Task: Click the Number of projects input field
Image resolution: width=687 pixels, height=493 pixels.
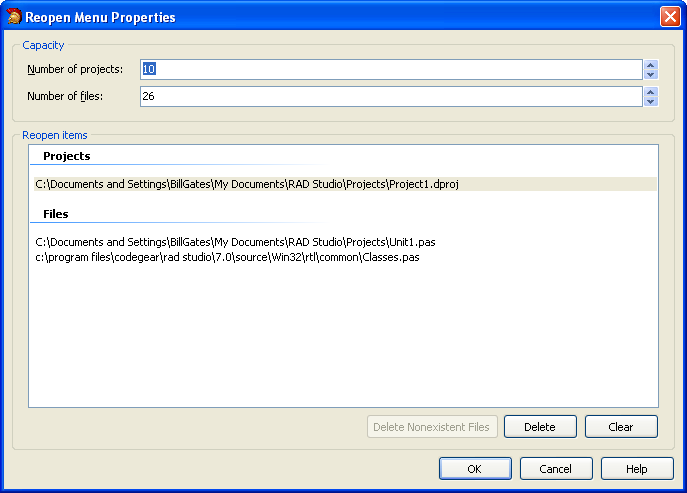Action: click(390, 69)
